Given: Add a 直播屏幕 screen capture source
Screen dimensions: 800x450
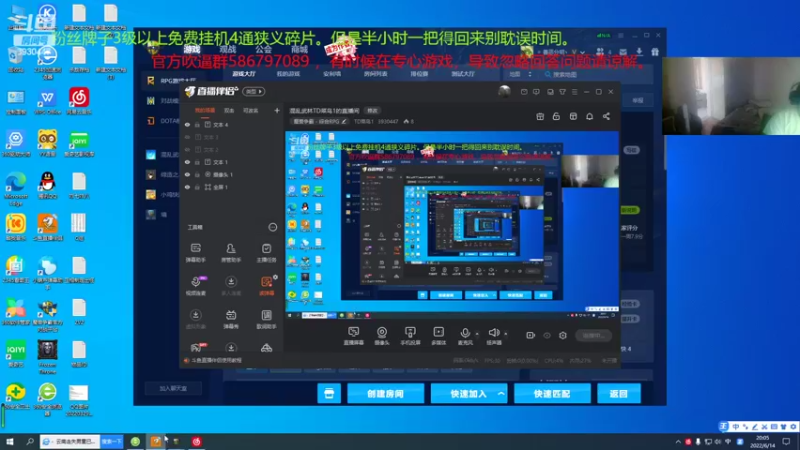Looking at the screenshot, I should tap(354, 336).
